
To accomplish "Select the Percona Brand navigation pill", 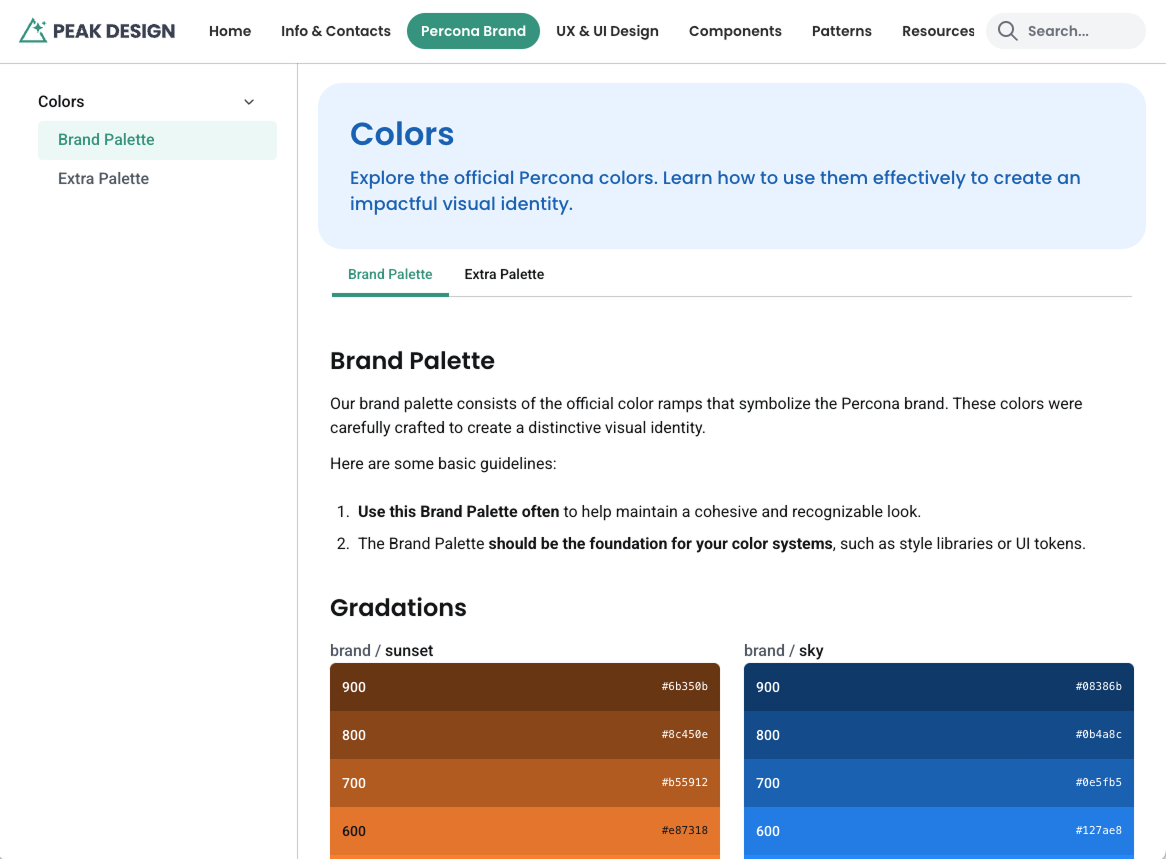I will [x=473, y=31].
